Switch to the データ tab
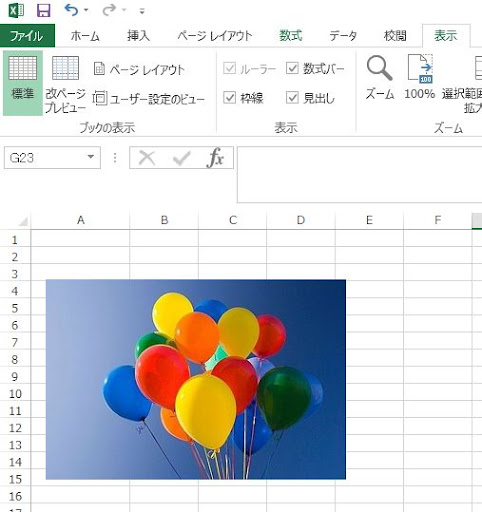 coord(343,36)
